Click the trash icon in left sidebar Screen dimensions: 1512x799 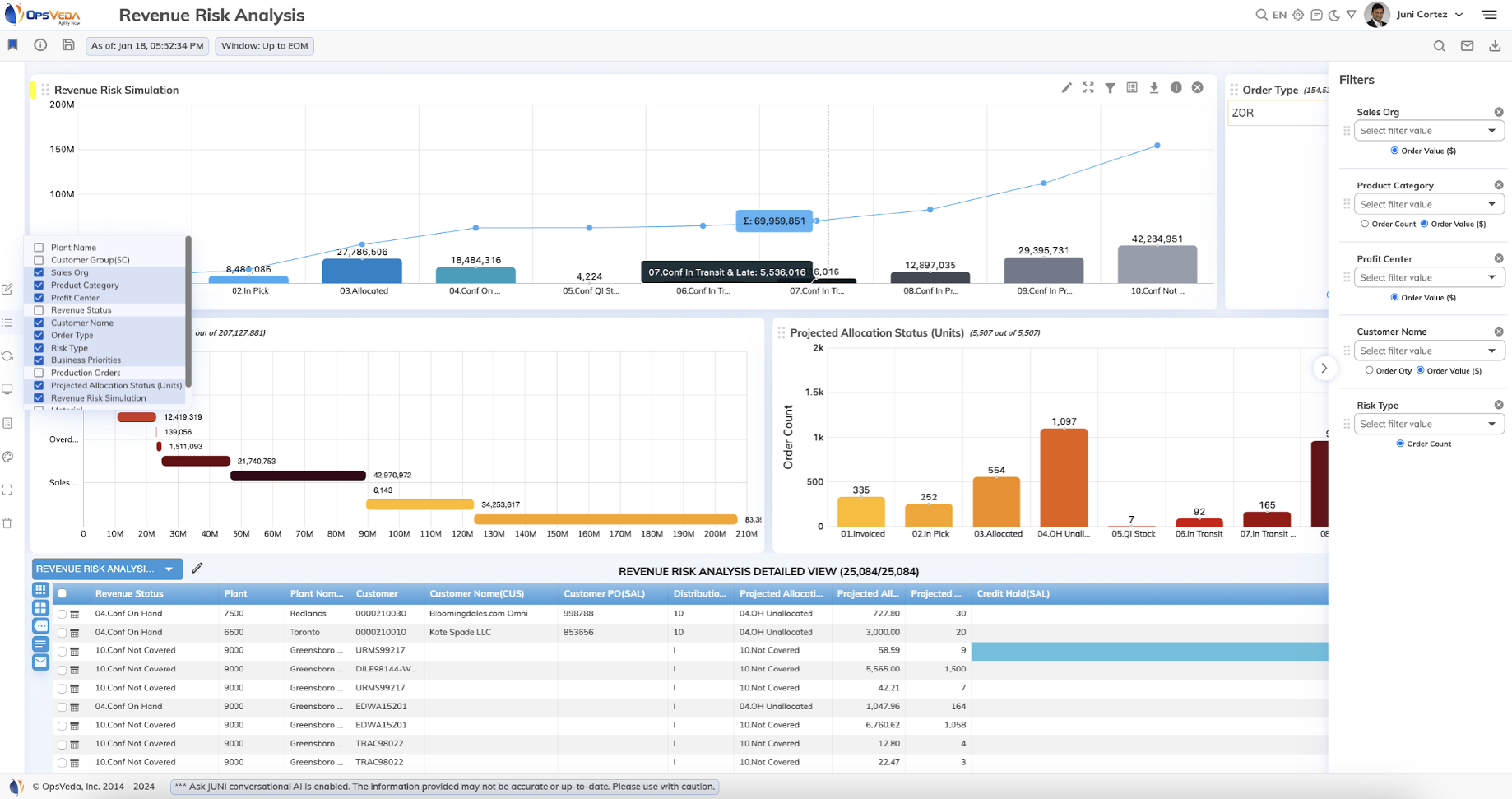tap(7, 523)
